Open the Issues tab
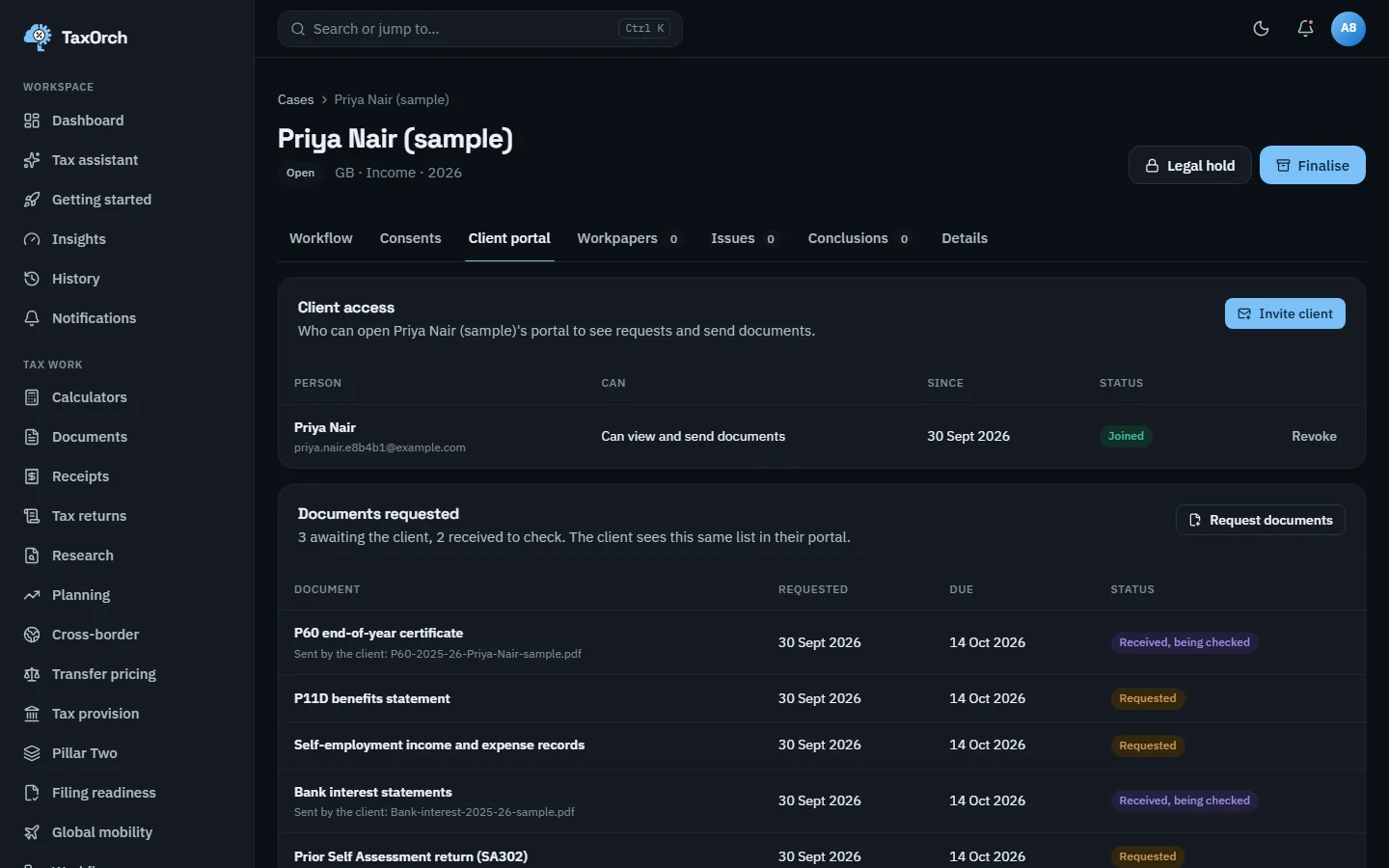Image resolution: width=1389 pixels, height=868 pixels. (743, 238)
